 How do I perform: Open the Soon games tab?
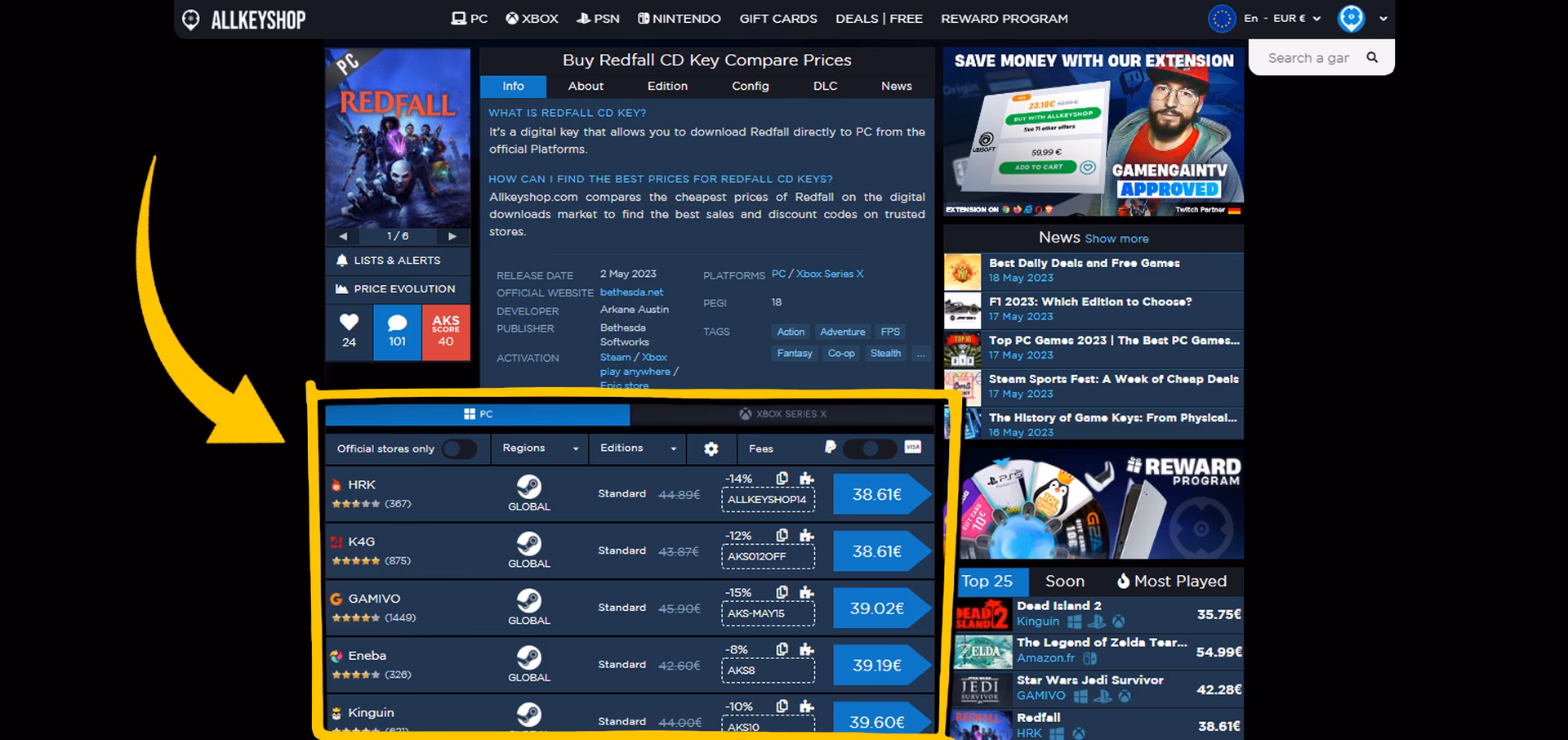pyautogui.click(x=1065, y=582)
